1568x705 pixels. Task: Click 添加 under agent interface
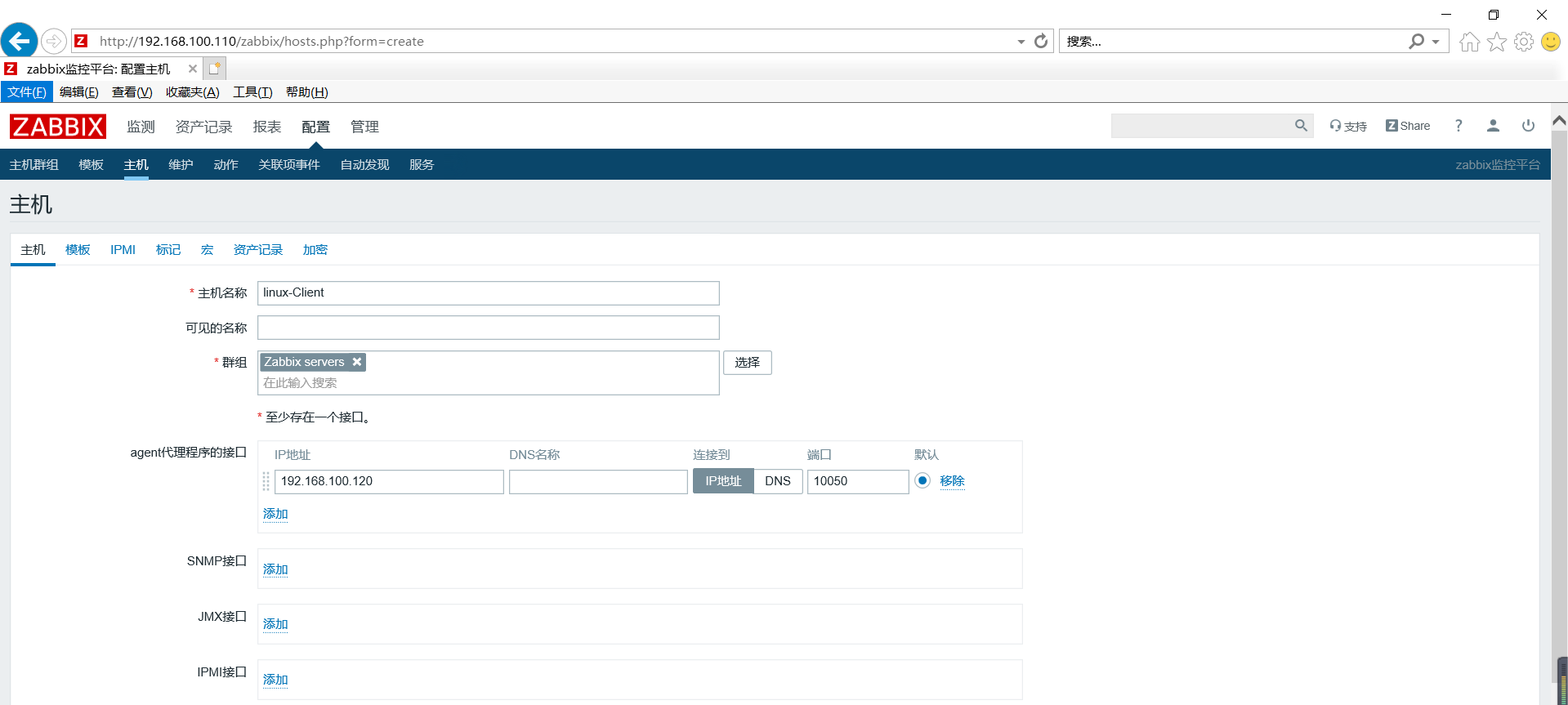(x=275, y=514)
